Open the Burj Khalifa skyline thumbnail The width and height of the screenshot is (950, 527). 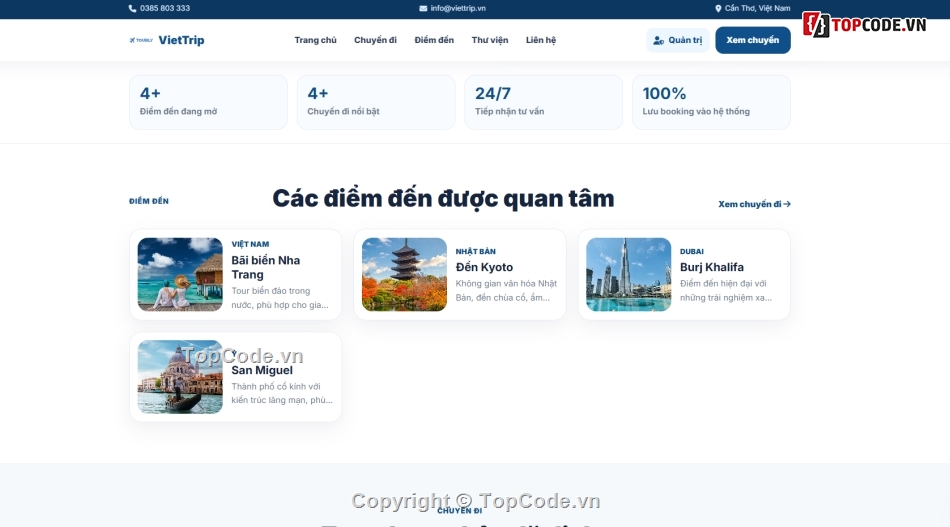coord(628,274)
